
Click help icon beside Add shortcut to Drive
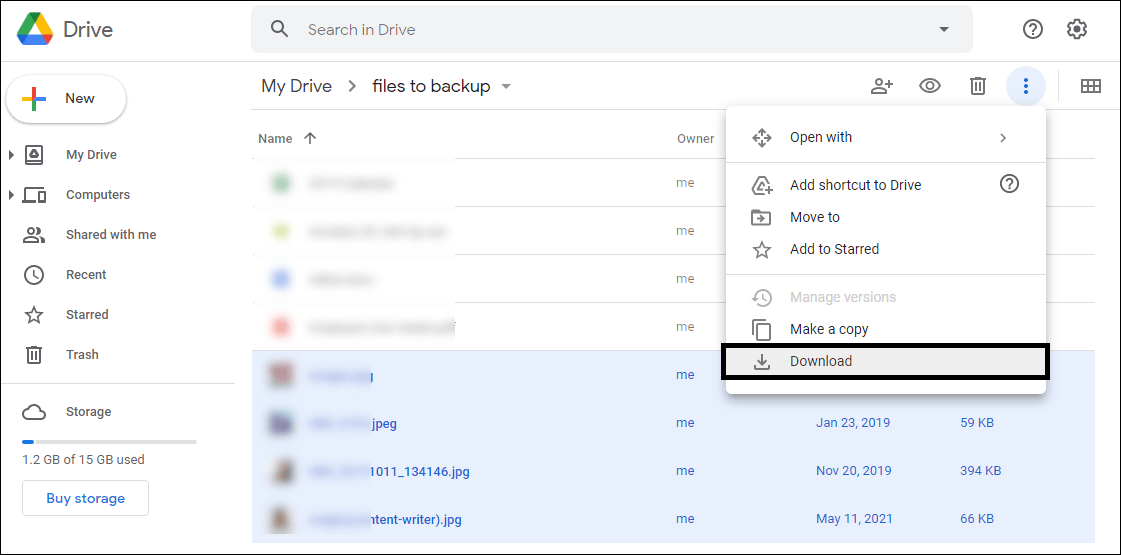point(1009,184)
